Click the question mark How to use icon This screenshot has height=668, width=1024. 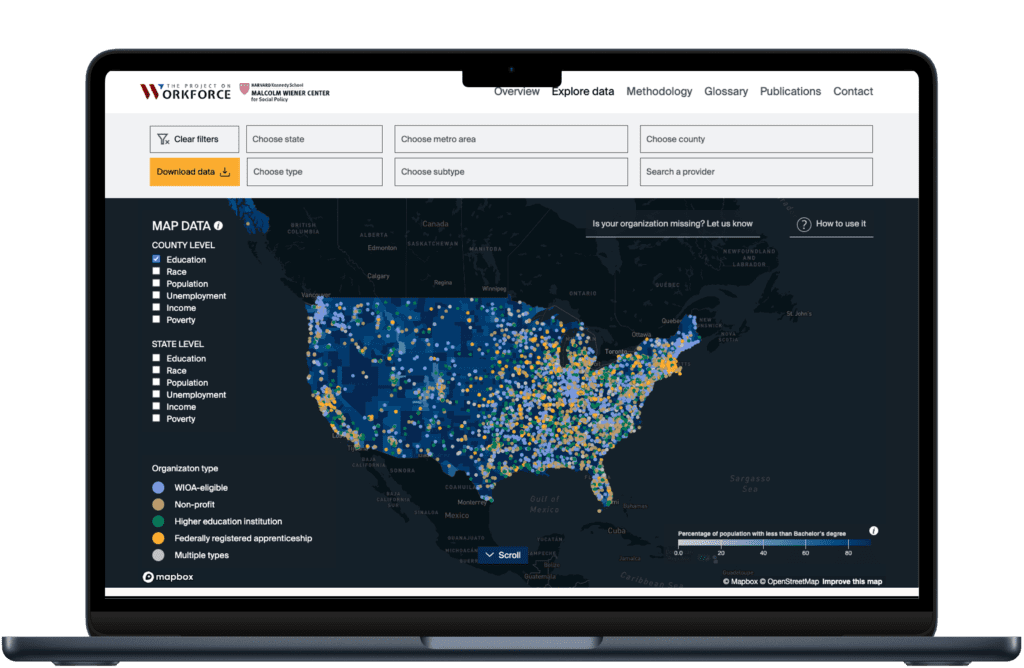tap(803, 224)
